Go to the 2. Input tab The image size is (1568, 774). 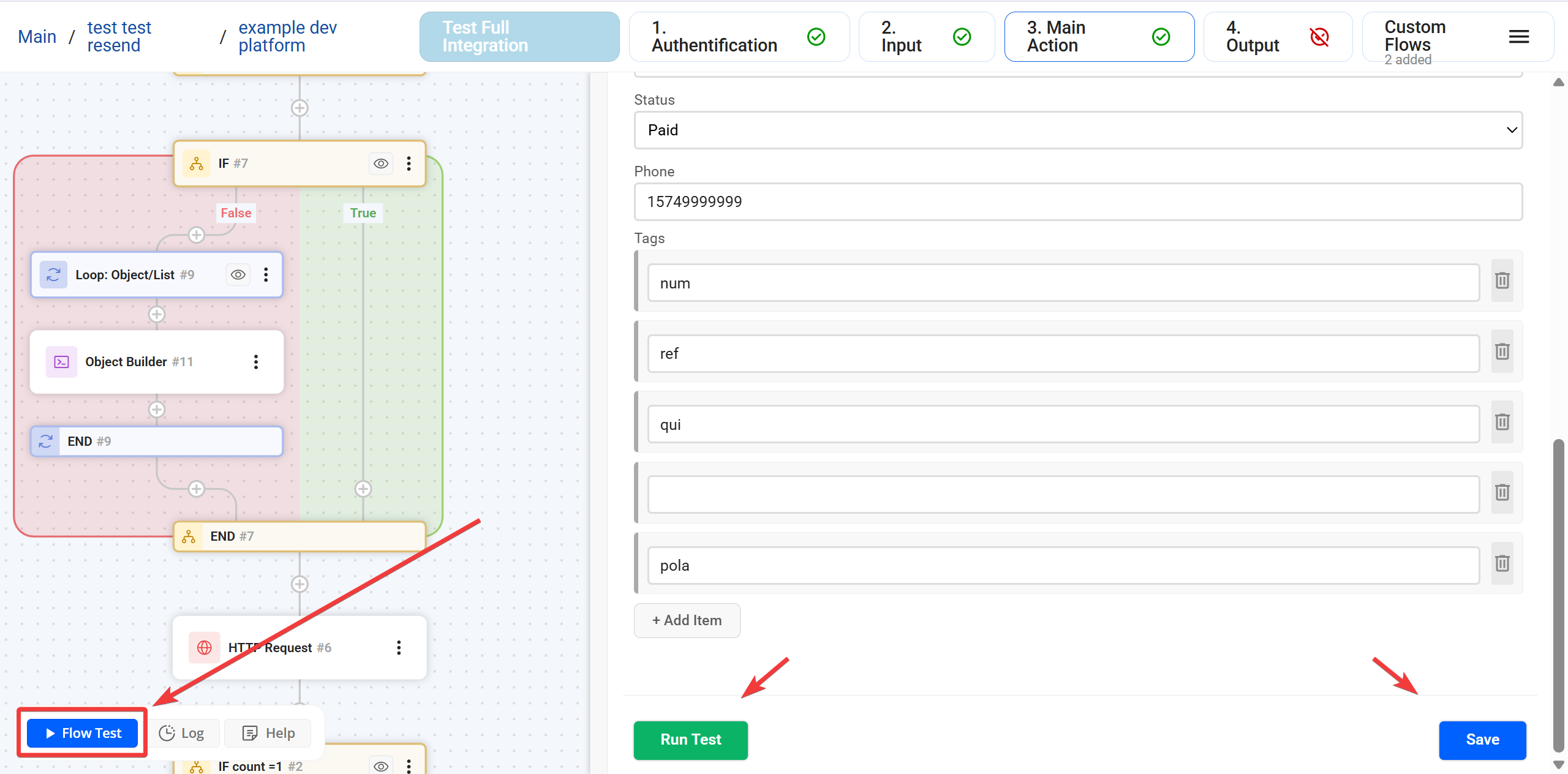(926, 37)
